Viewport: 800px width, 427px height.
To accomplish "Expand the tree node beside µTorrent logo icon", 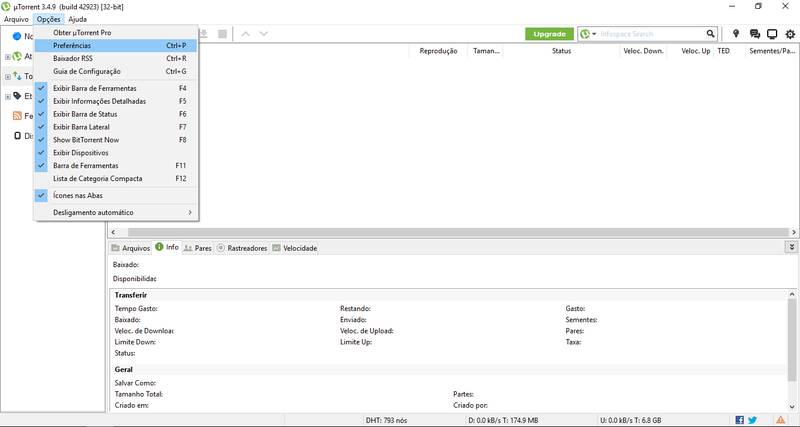I will 8,57.
